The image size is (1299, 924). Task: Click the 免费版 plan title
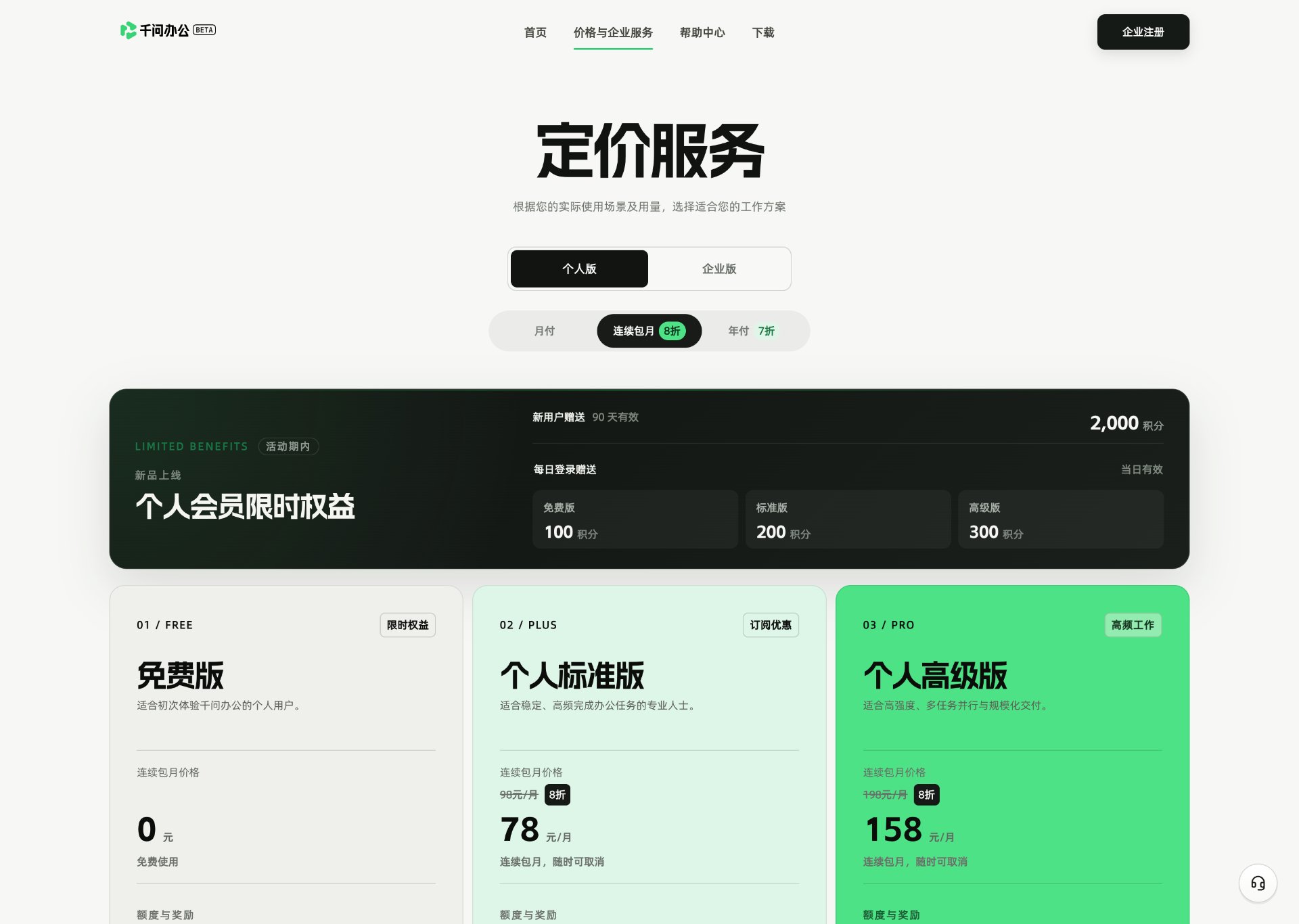[181, 675]
